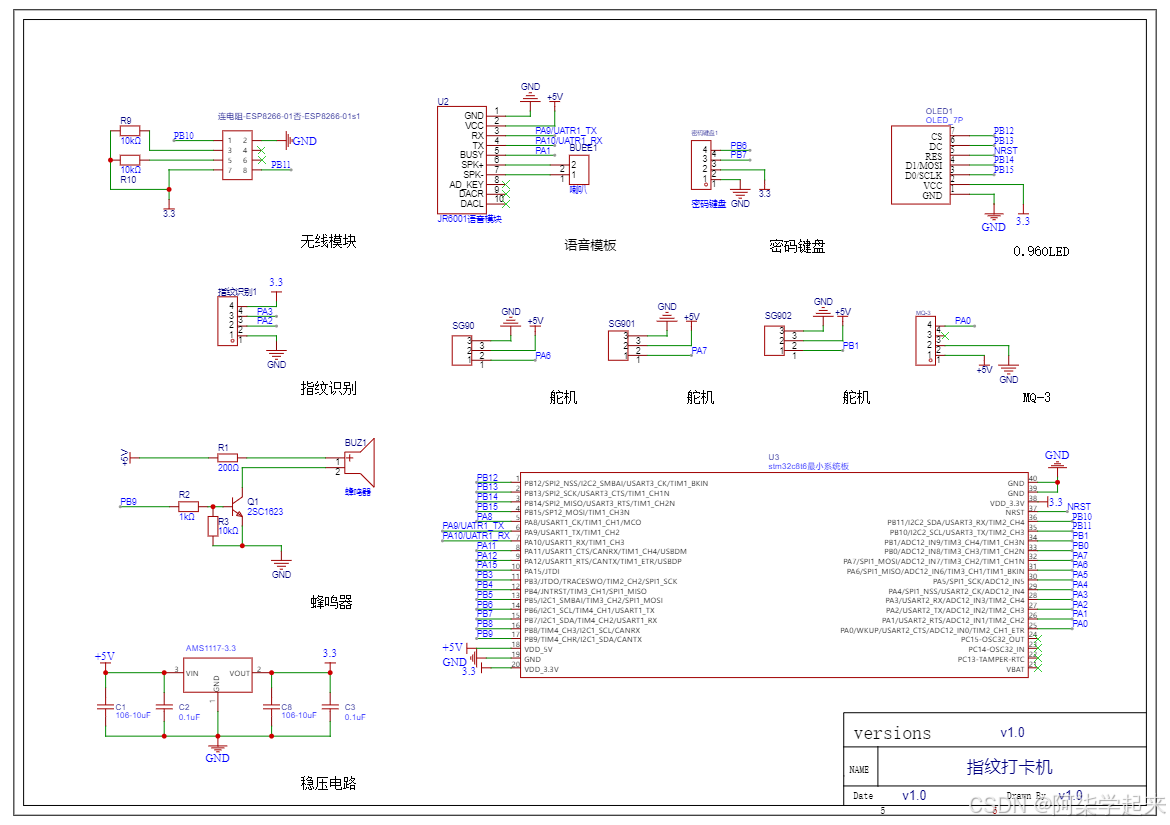Screen dimensions: 1170x825
Task: Click the PA1 net label on U2 BUSY pin
Action: click(542, 151)
